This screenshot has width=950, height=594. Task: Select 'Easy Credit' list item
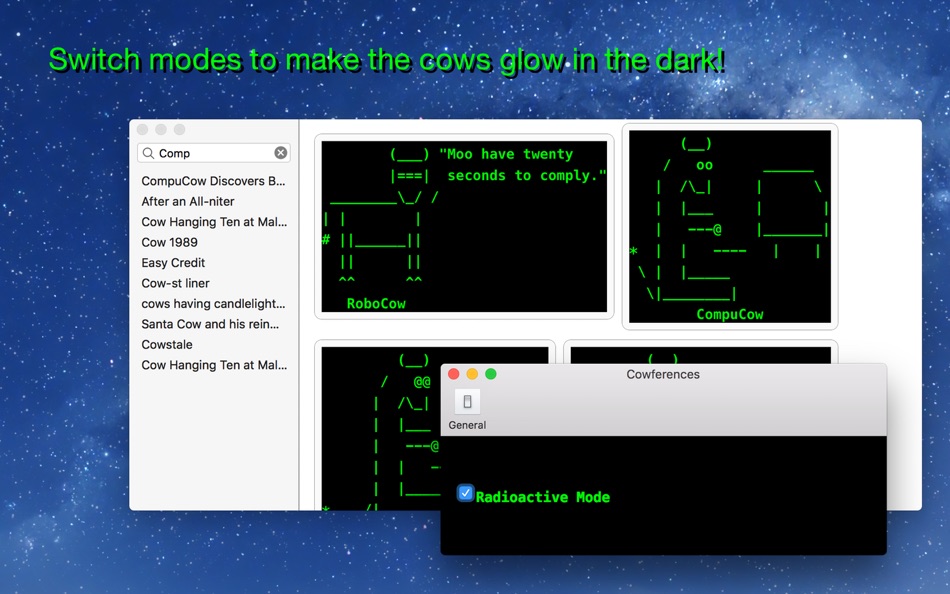click(173, 263)
